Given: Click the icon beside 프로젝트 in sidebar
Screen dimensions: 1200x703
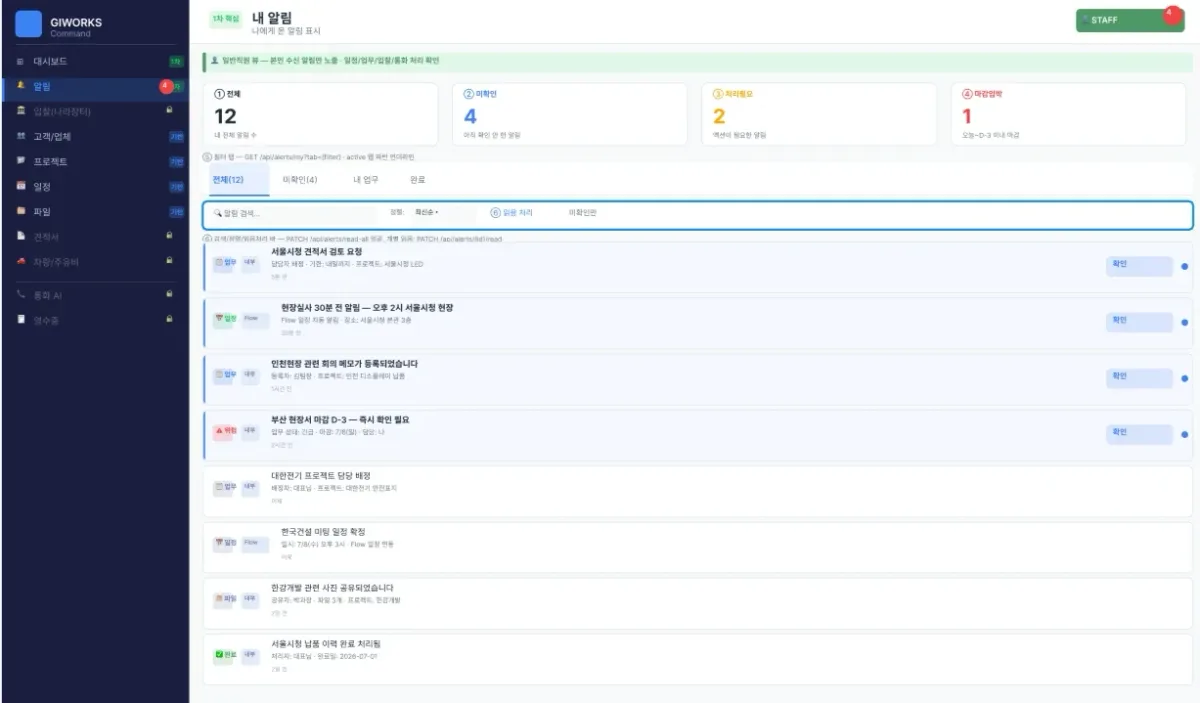Looking at the screenshot, I should click(21, 161).
